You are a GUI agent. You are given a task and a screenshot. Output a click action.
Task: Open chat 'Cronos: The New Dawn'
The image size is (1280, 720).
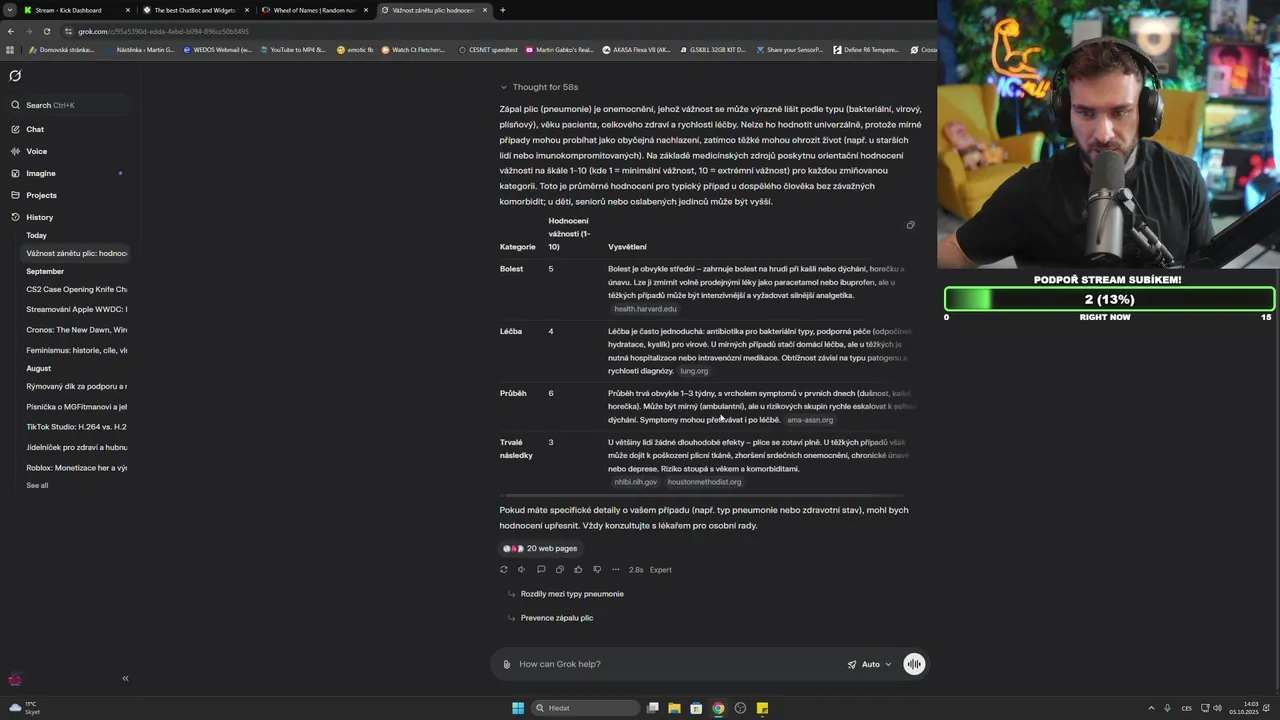tap(77, 329)
